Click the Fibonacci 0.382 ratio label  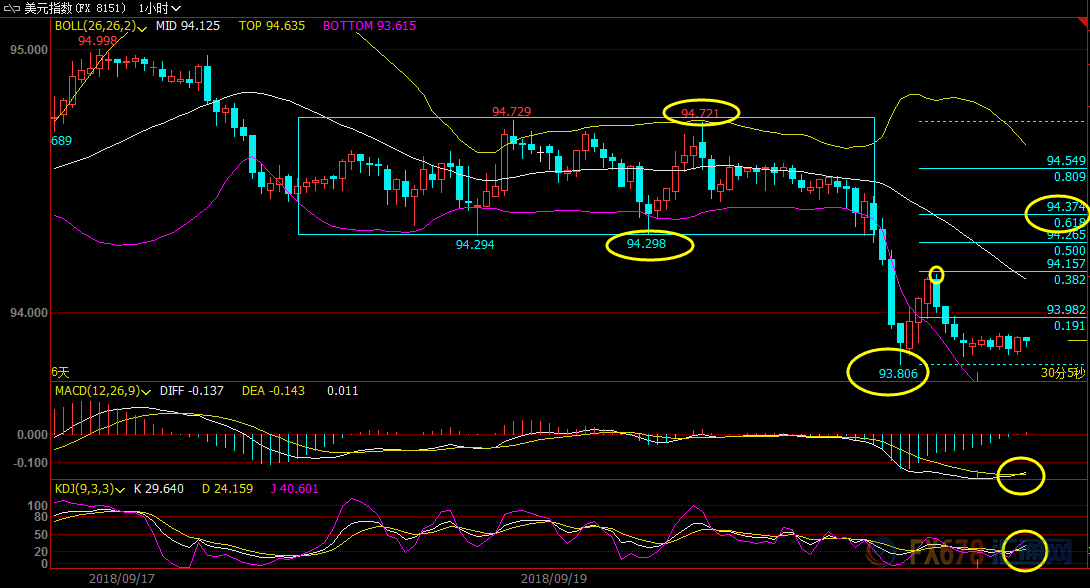coord(1069,280)
